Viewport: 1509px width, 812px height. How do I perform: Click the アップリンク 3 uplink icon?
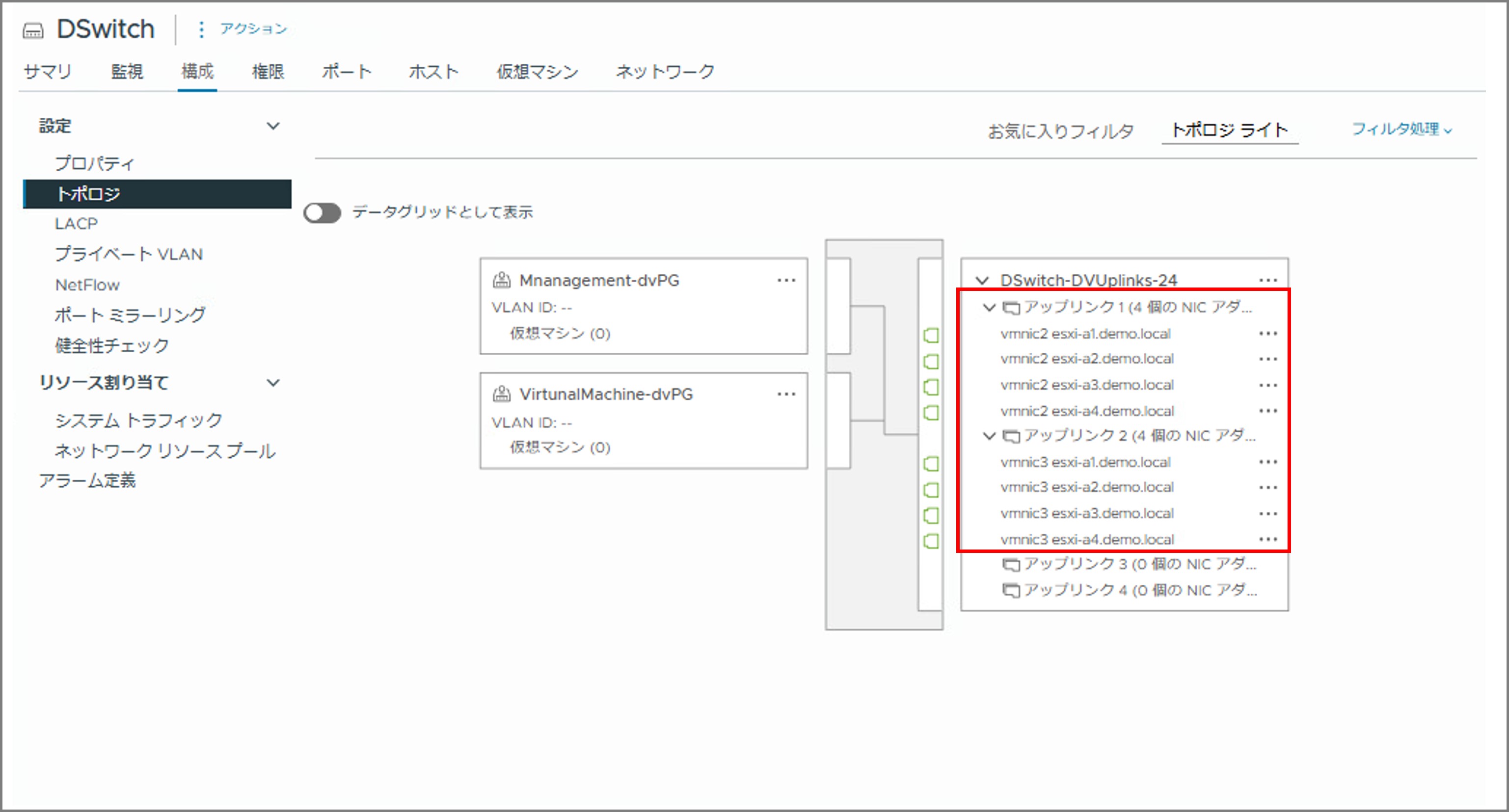1011,565
